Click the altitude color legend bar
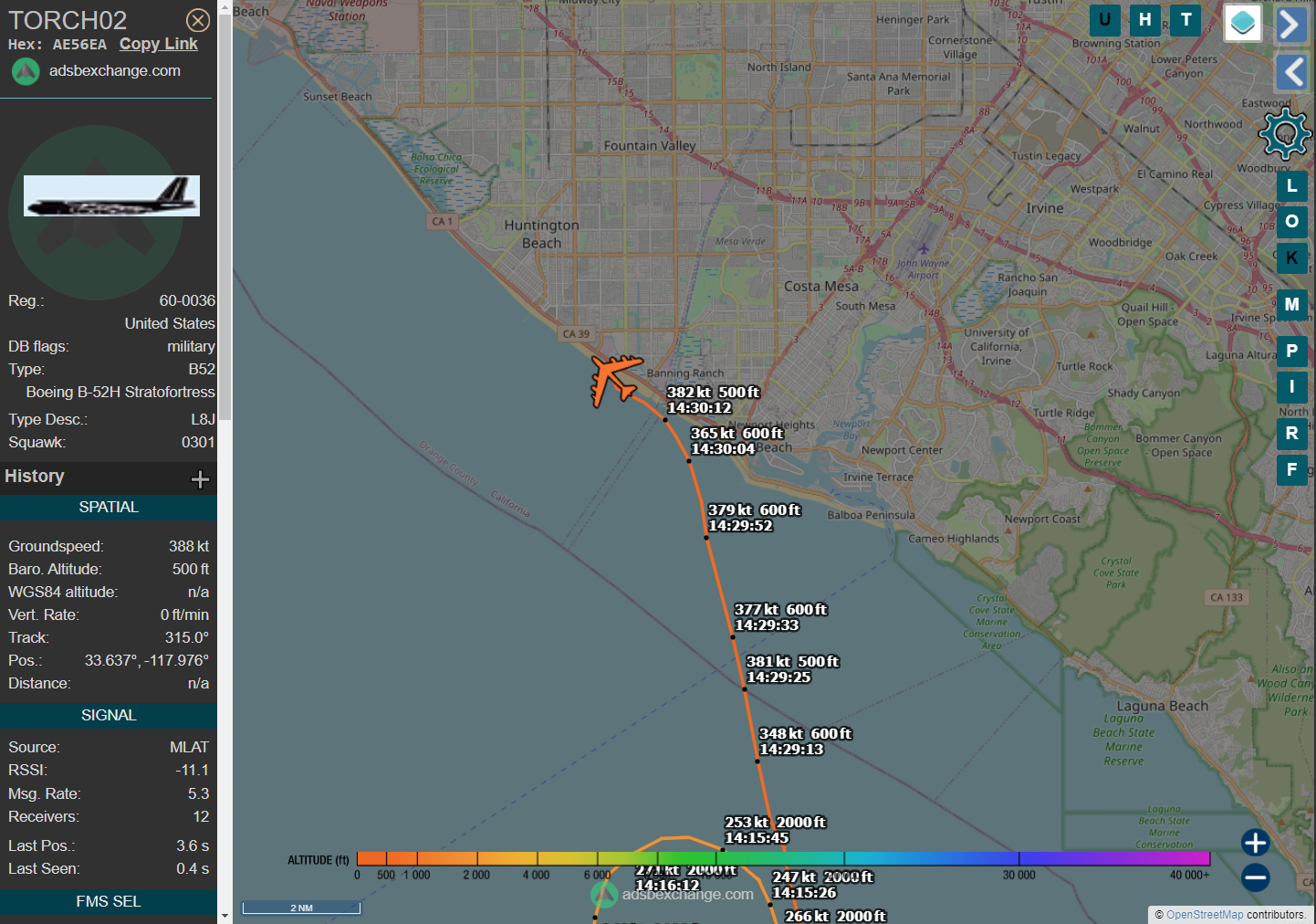This screenshot has width=1316, height=924. tap(783, 858)
